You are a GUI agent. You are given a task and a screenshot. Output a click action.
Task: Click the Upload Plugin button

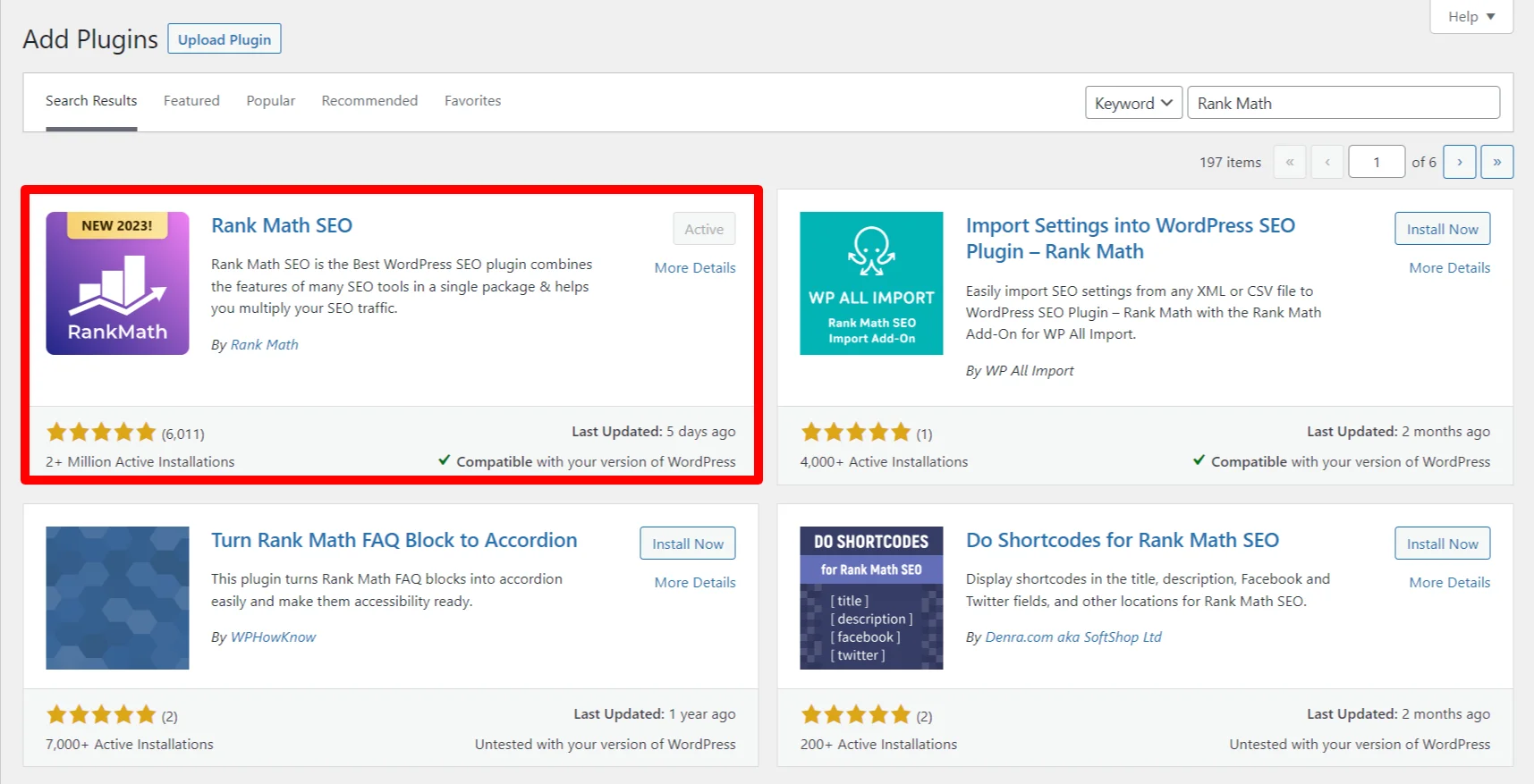tap(225, 39)
